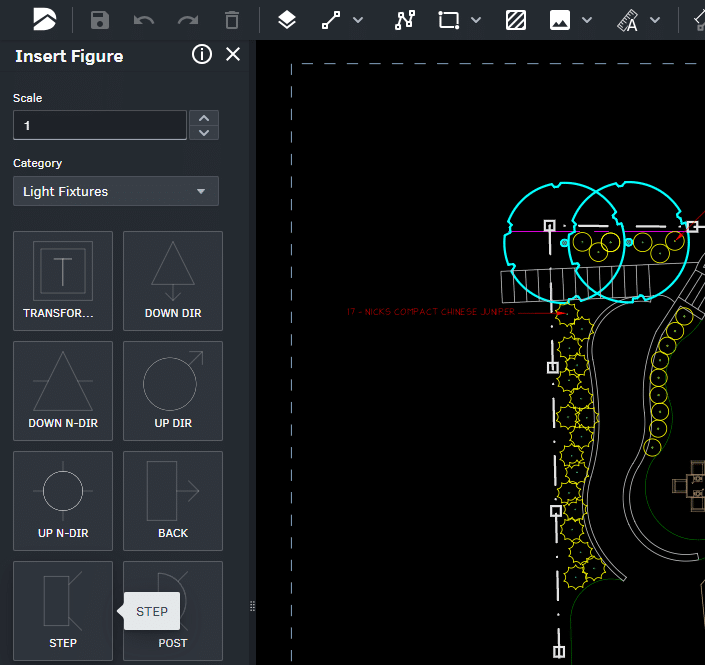The image size is (705, 665).
Task: Insert the TRANSFORMER figure
Action: tap(63, 281)
